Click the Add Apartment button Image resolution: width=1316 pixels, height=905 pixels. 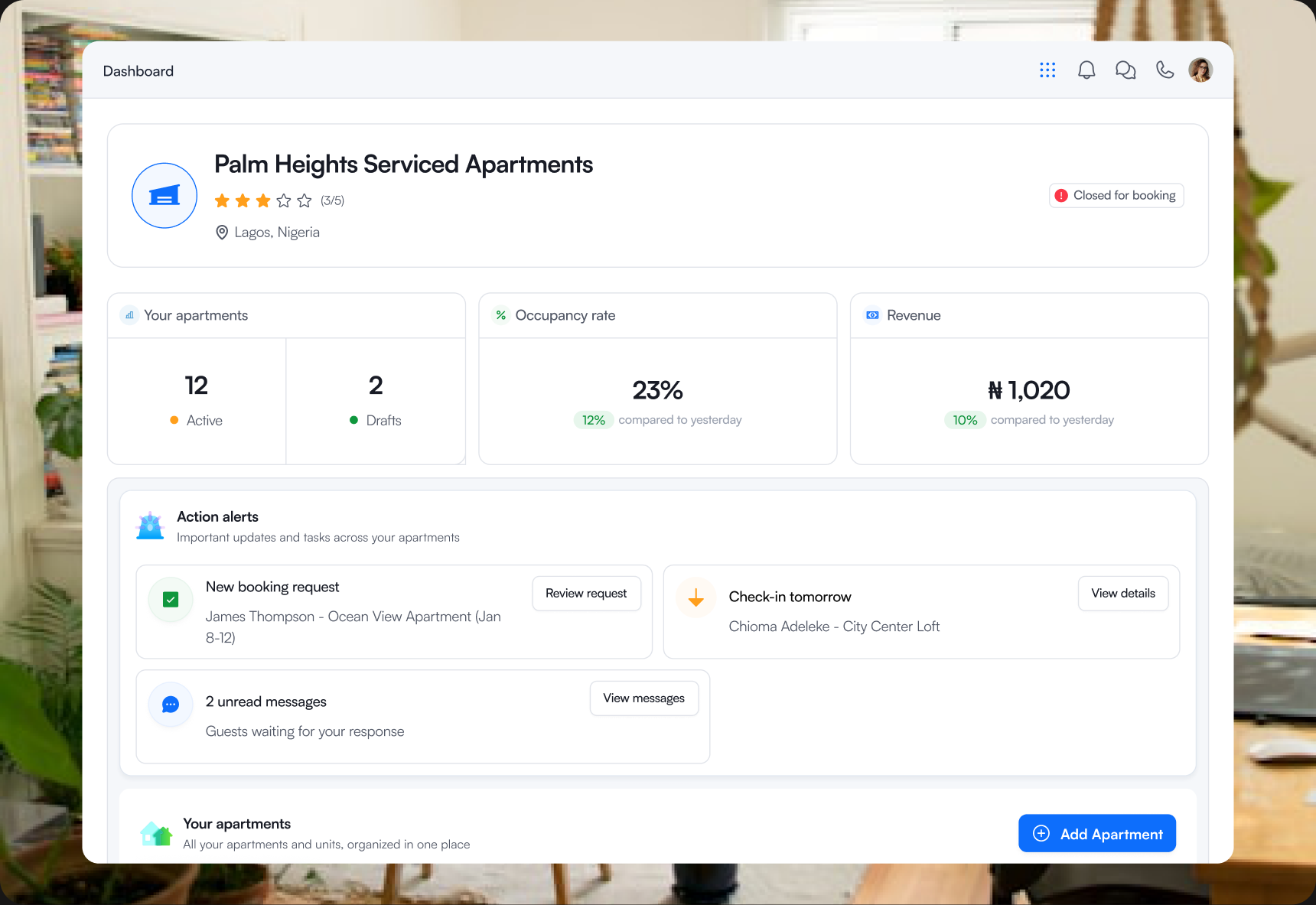pos(1097,833)
